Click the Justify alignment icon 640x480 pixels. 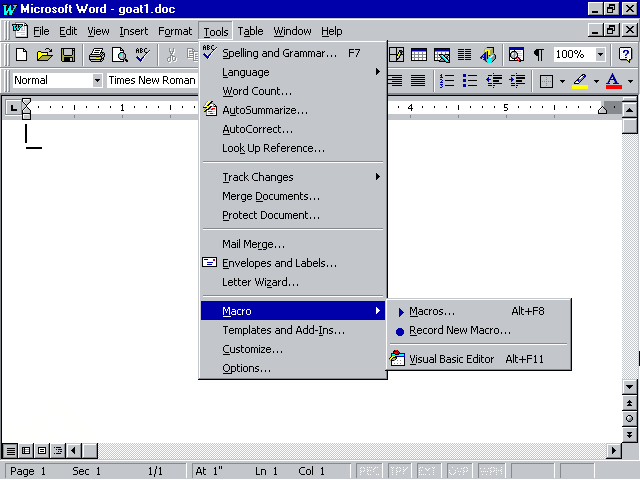point(418,80)
